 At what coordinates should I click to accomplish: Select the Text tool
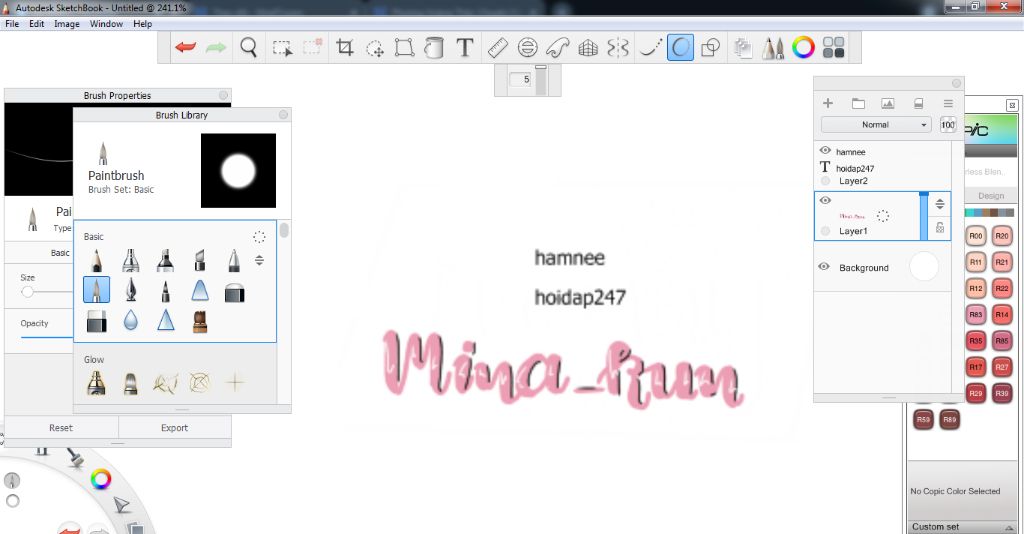tap(464, 48)
